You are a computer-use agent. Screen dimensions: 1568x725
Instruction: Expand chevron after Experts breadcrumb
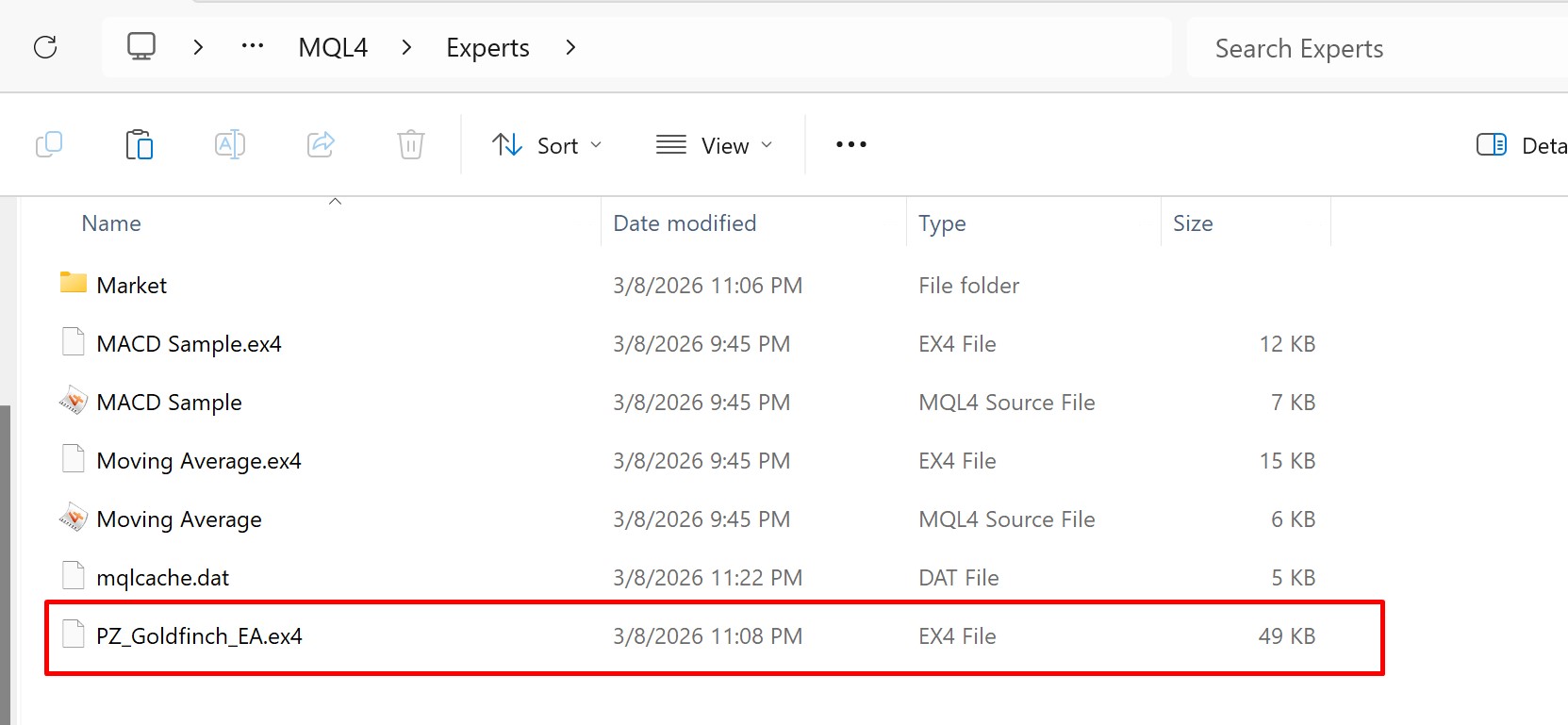[570, 47]
